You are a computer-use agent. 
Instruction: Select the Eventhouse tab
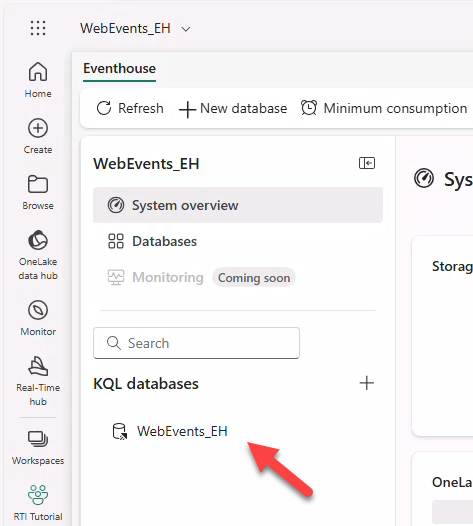[x=119, y=68]
